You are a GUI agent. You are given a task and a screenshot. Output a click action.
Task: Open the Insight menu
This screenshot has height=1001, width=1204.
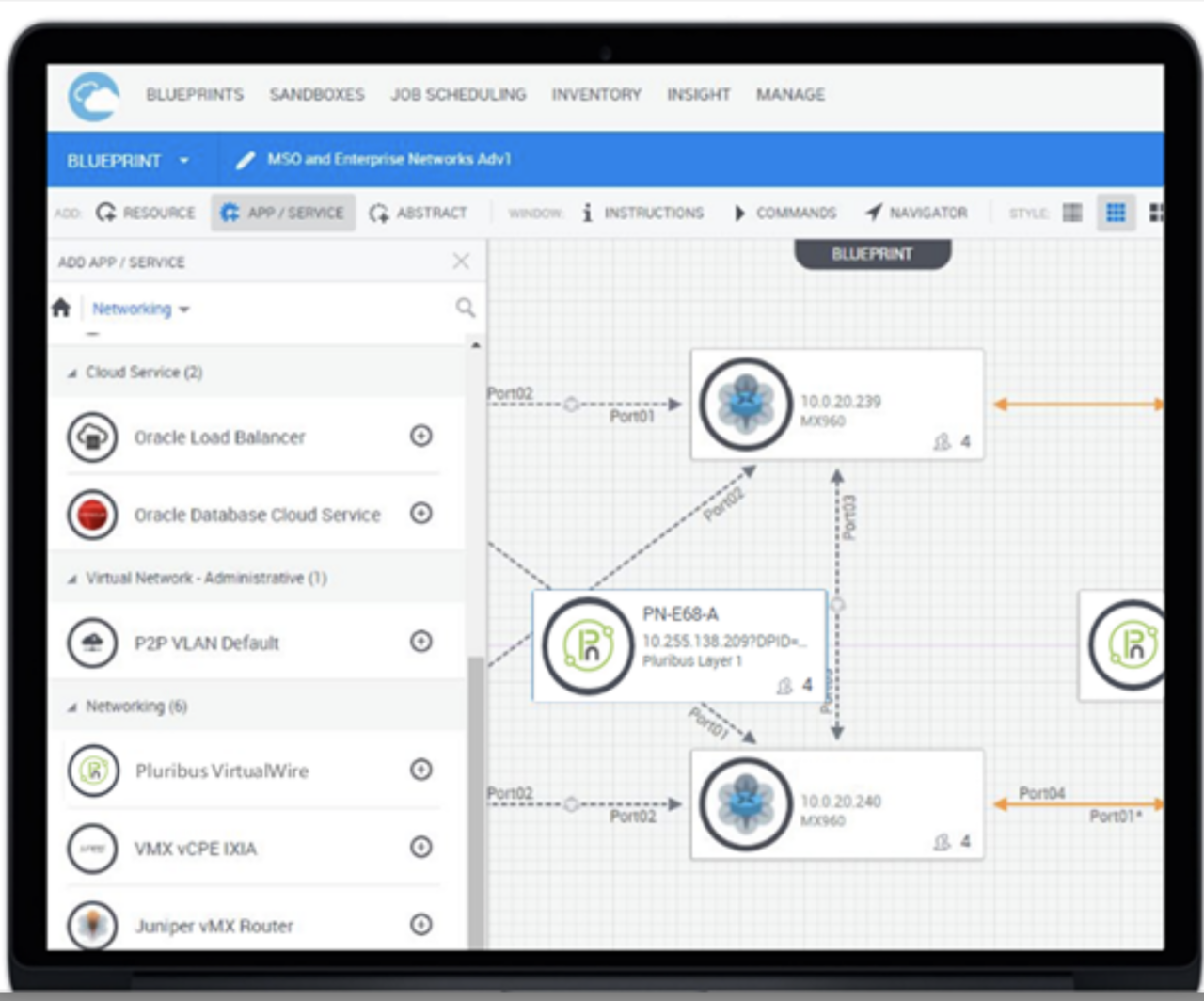(699, 94)
